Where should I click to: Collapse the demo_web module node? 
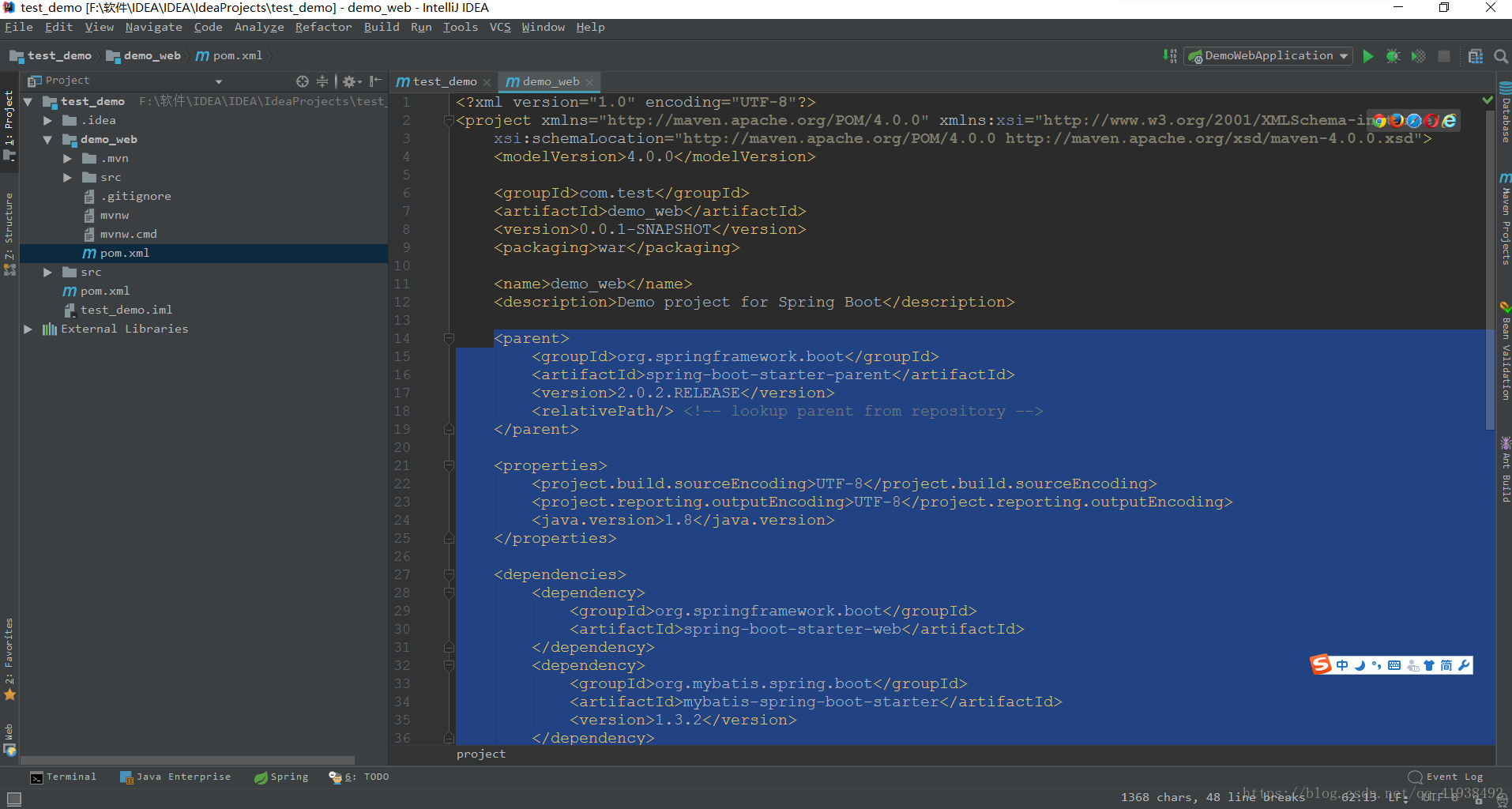(47, 140)
